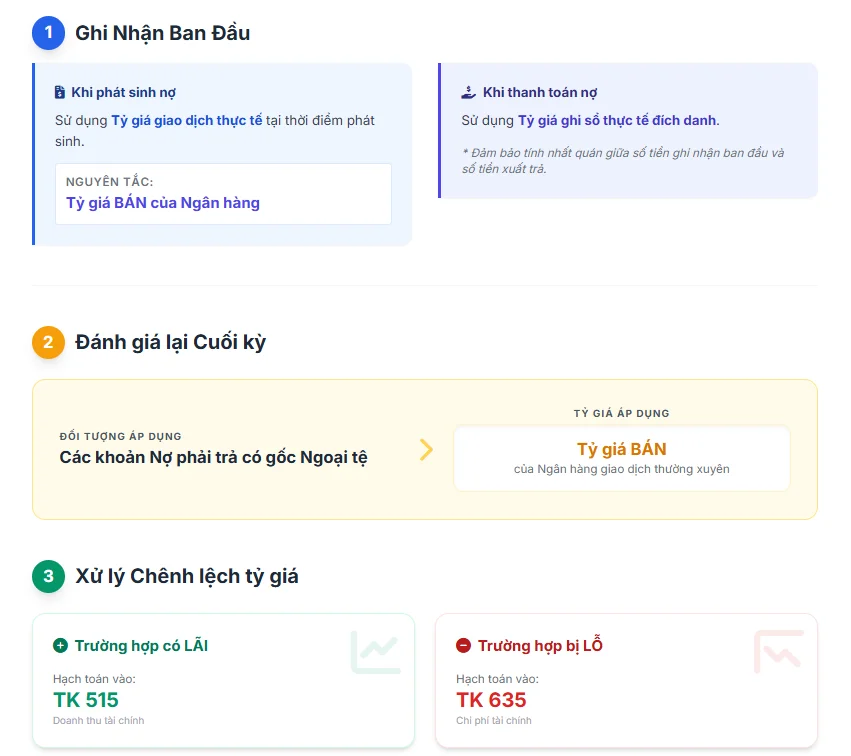
Task: Click the orange number 2 step badge
Action: point(48,342)
